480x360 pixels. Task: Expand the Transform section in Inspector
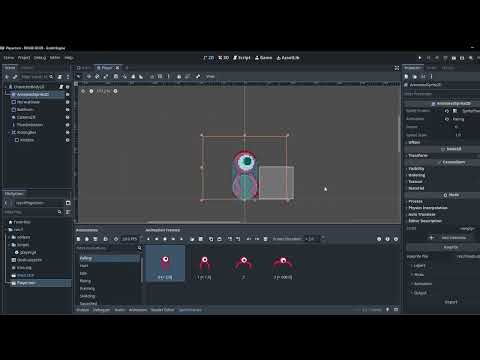(x=418, y=156)
